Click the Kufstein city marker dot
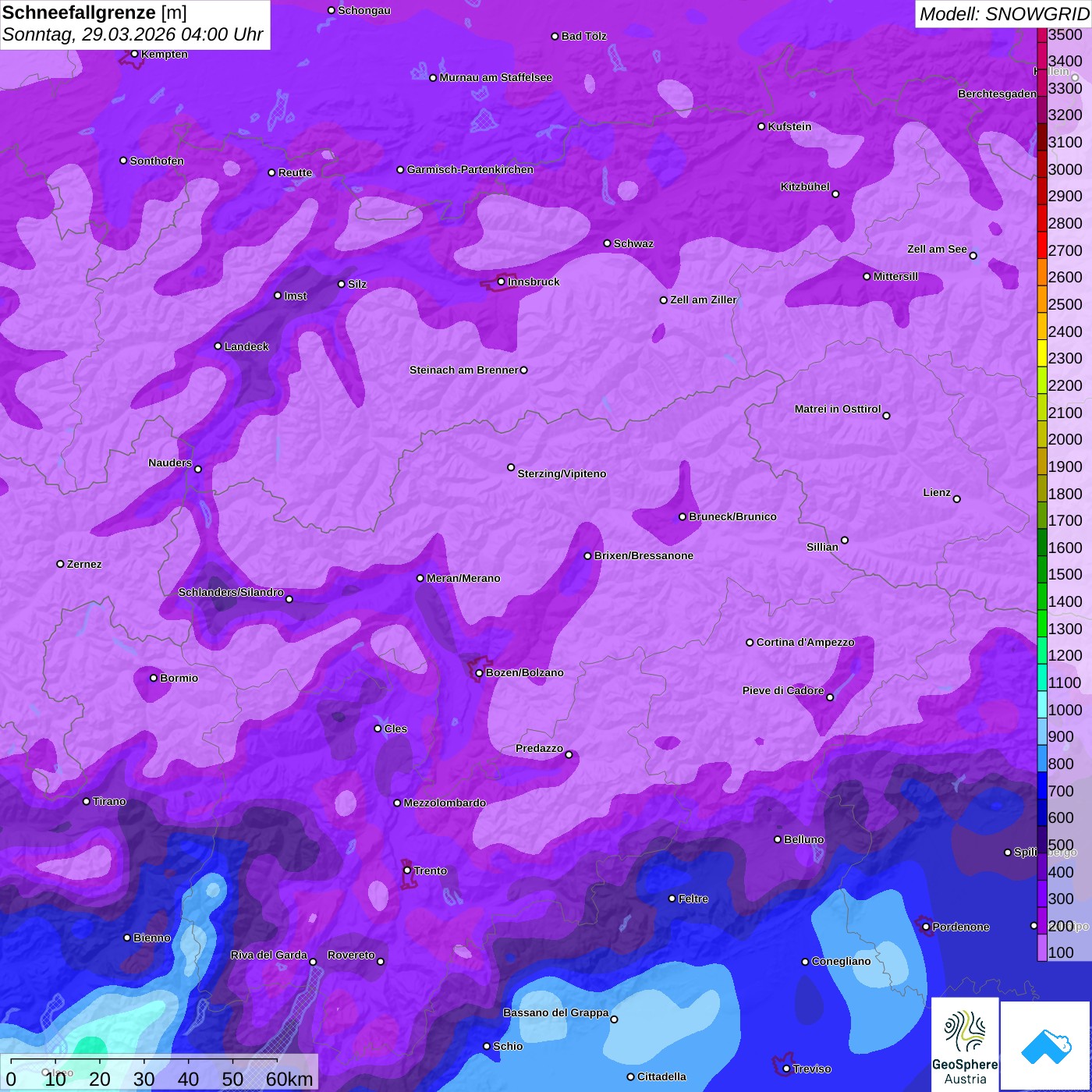Image resolution: width=1092 pixels, height=1092 pixels. (x=761, y=126)
